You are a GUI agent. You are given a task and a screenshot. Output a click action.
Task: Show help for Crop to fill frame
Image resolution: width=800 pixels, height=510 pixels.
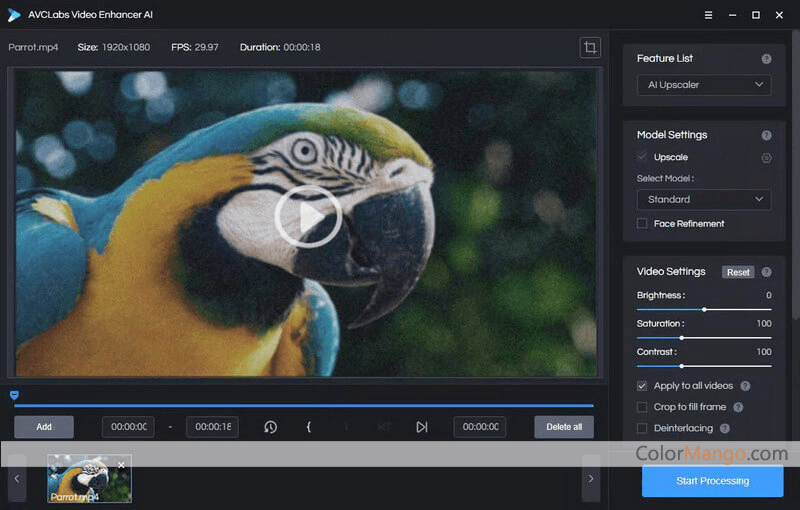click(x=738, y=407)
